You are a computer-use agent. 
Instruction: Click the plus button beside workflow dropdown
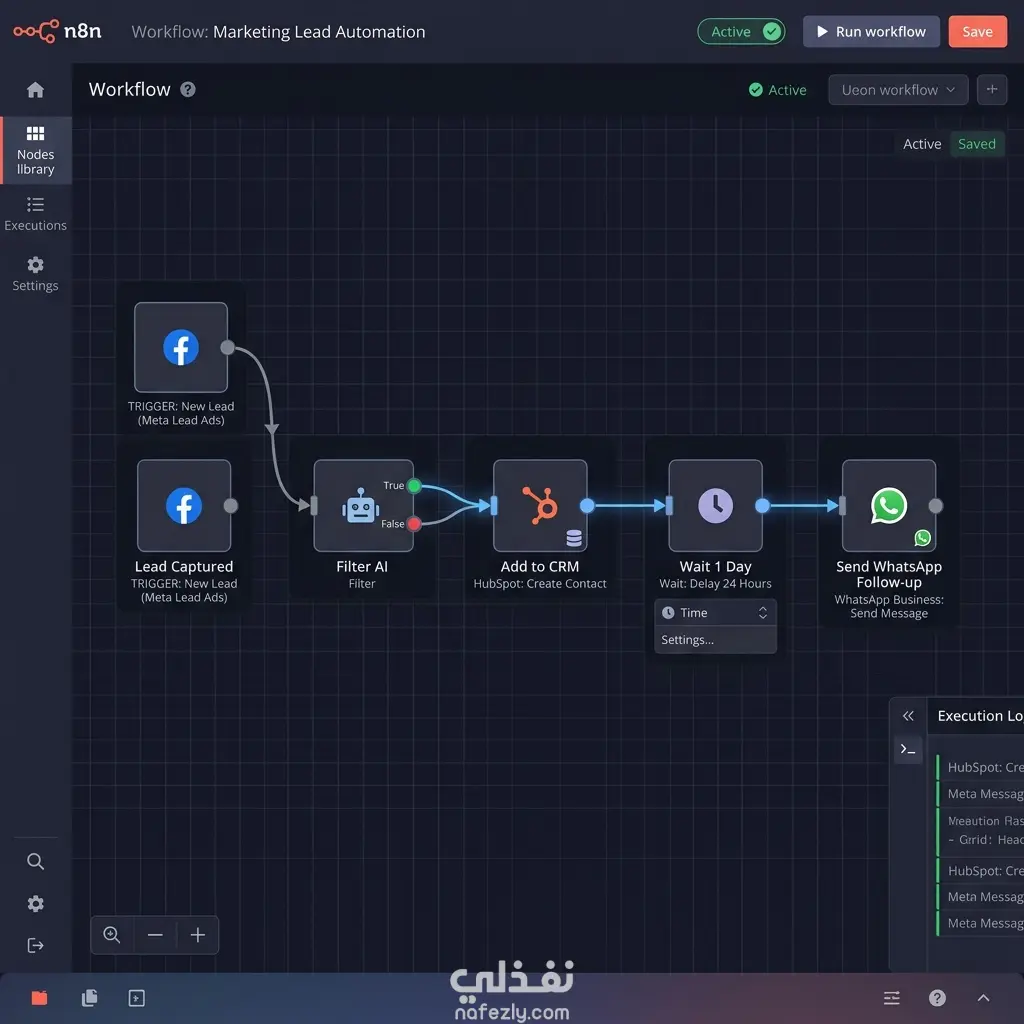pyautogui.click(x=991, y=89)
